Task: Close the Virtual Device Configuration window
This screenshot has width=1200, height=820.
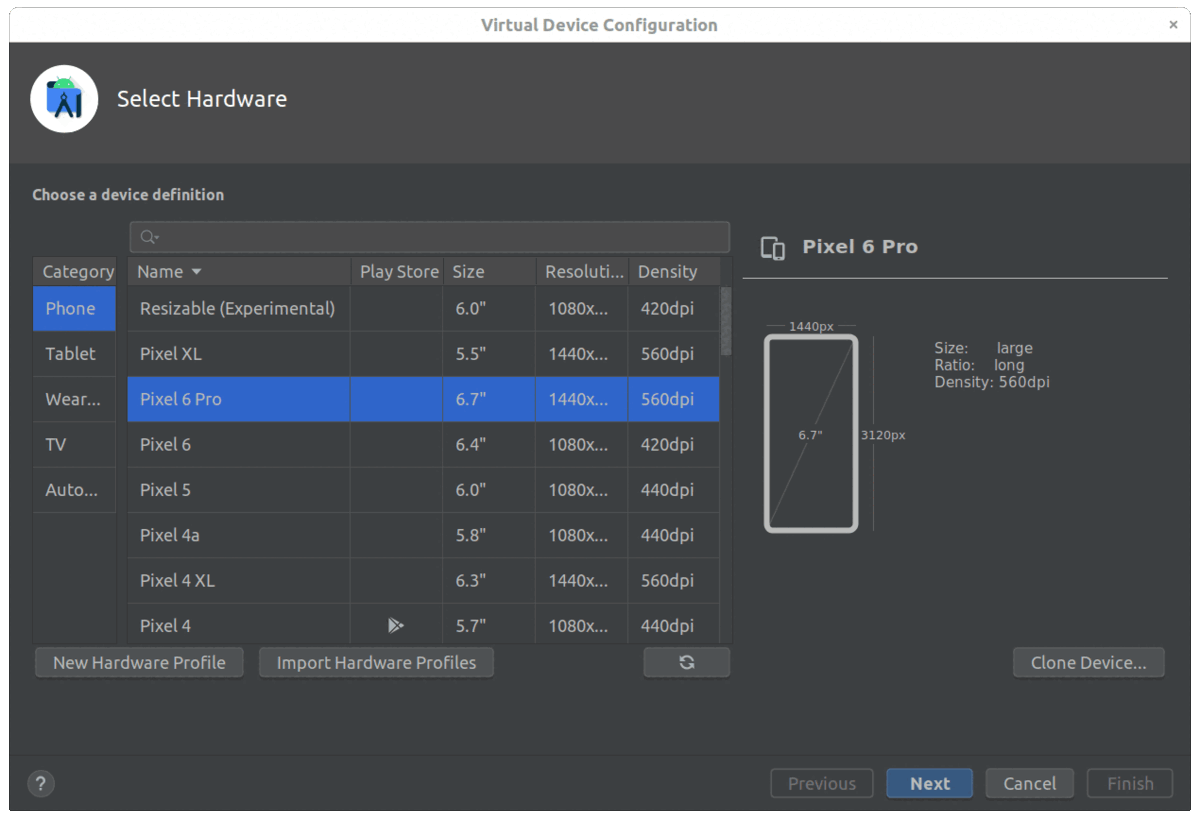Action: [1173, 25]
